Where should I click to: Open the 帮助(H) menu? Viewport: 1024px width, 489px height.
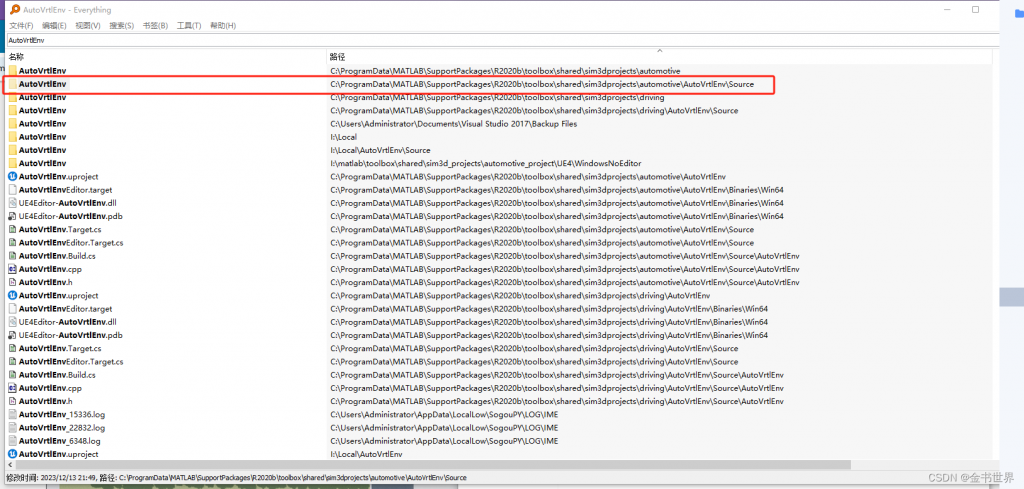tap(223, 25)
